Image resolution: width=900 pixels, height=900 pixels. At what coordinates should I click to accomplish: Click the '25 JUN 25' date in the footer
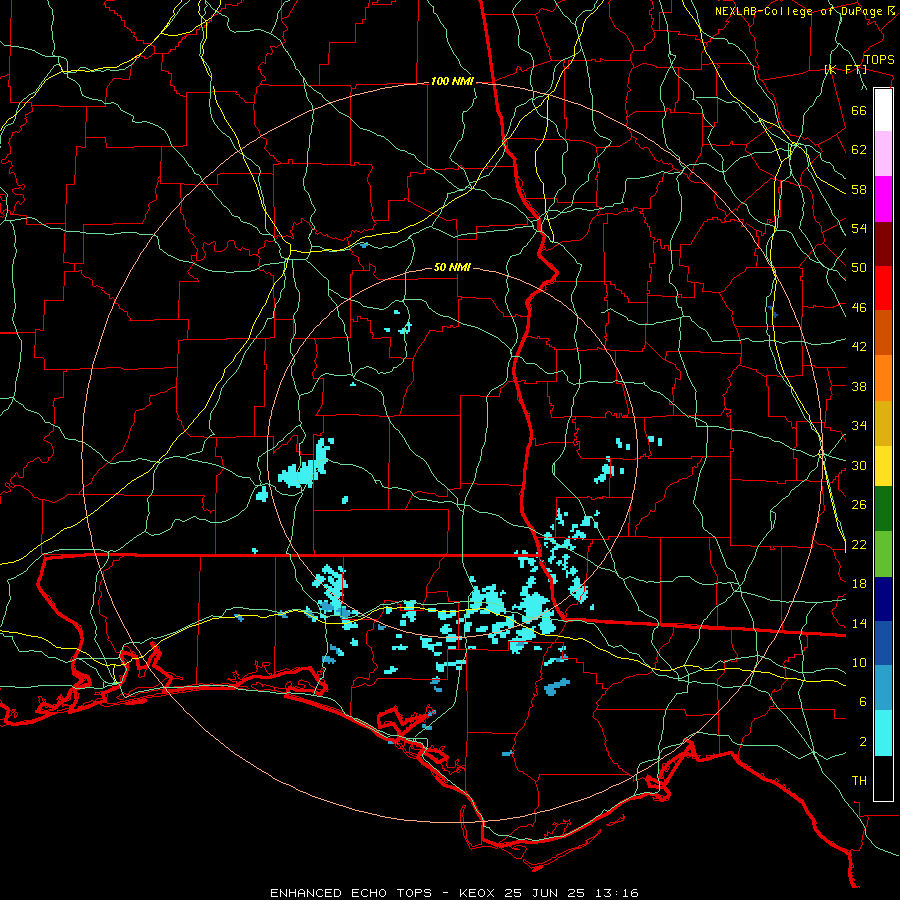(x=546, y=893)
